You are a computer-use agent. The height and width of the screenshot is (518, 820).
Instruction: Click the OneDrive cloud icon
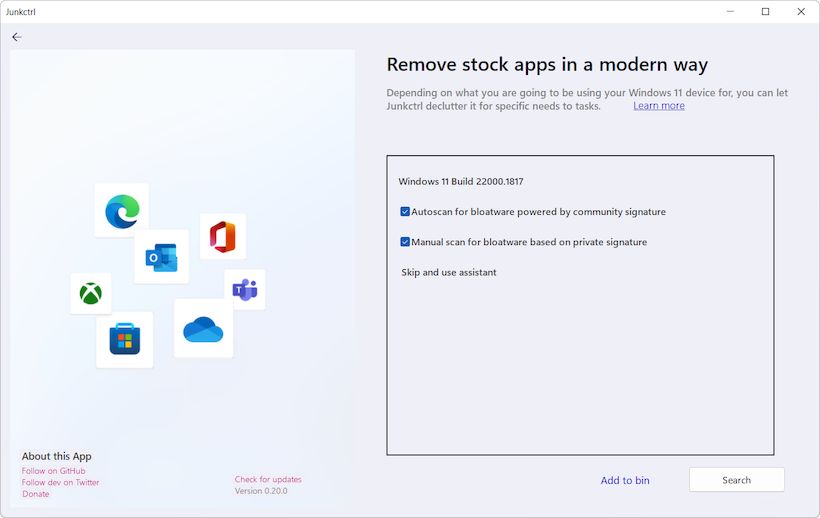[203, 328]
